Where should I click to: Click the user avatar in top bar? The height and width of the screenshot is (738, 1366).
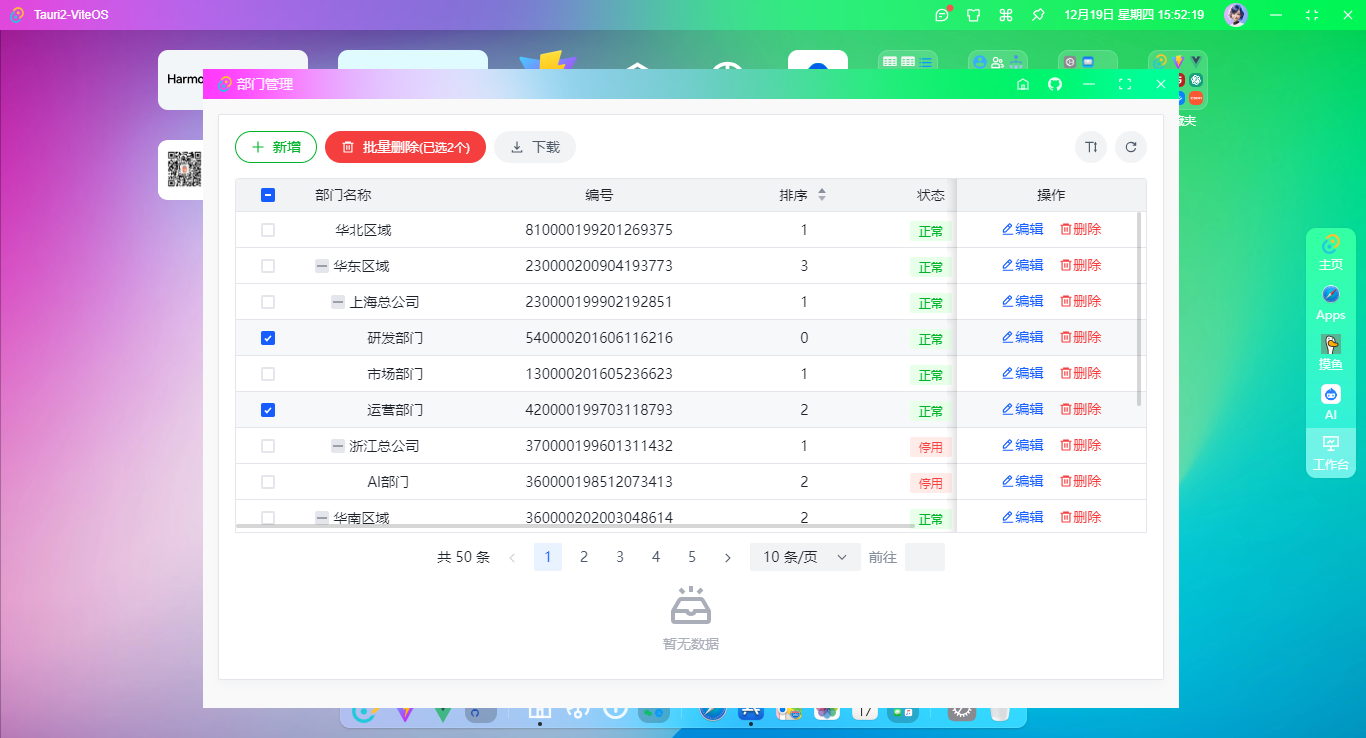1236,15
